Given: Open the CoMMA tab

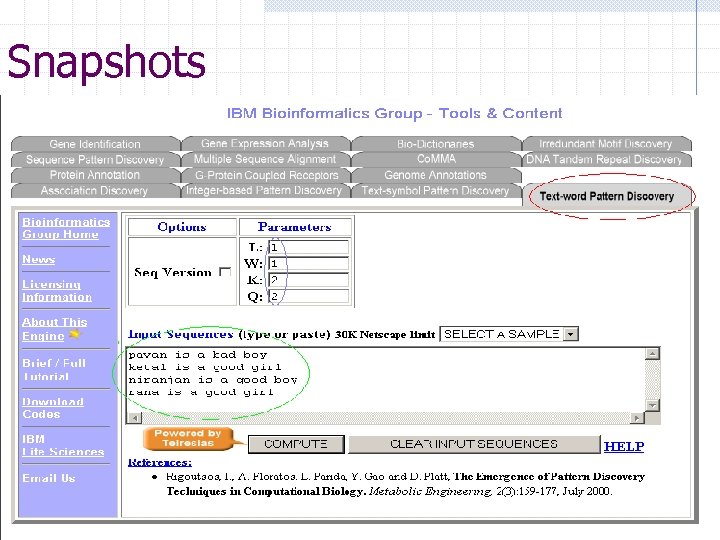Looking at the screenshot, I should click(x=436, y=159).
